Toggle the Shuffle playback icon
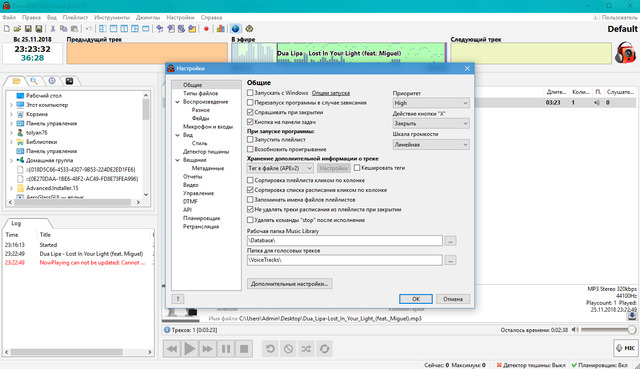 306,349
